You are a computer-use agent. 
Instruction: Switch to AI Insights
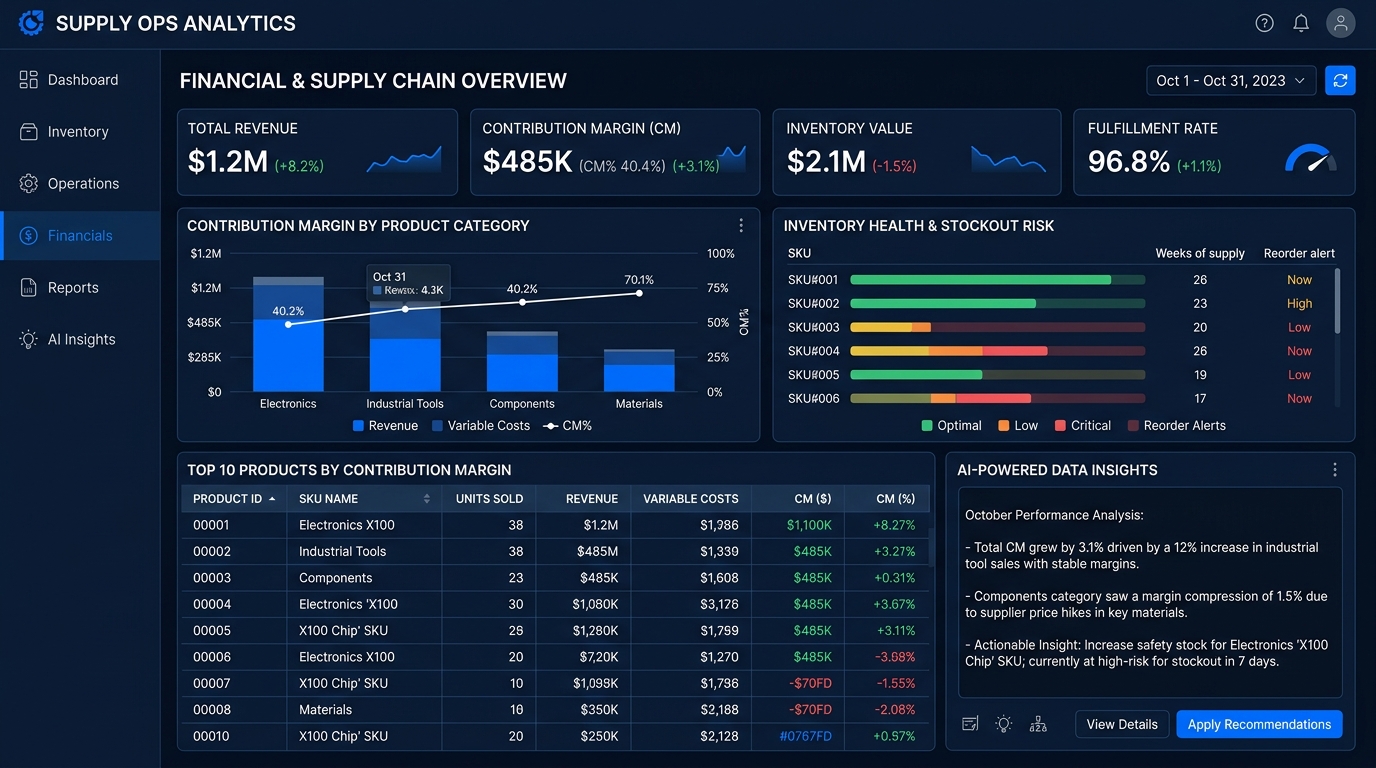coord(80,340)
